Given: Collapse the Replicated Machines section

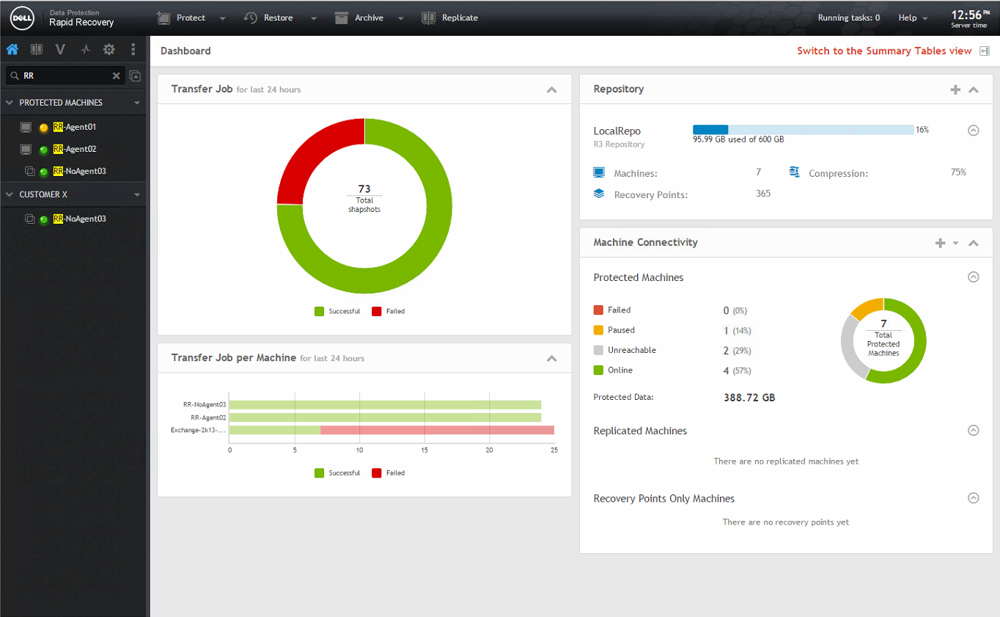Looking at the screenshot, I should [973, 430].
